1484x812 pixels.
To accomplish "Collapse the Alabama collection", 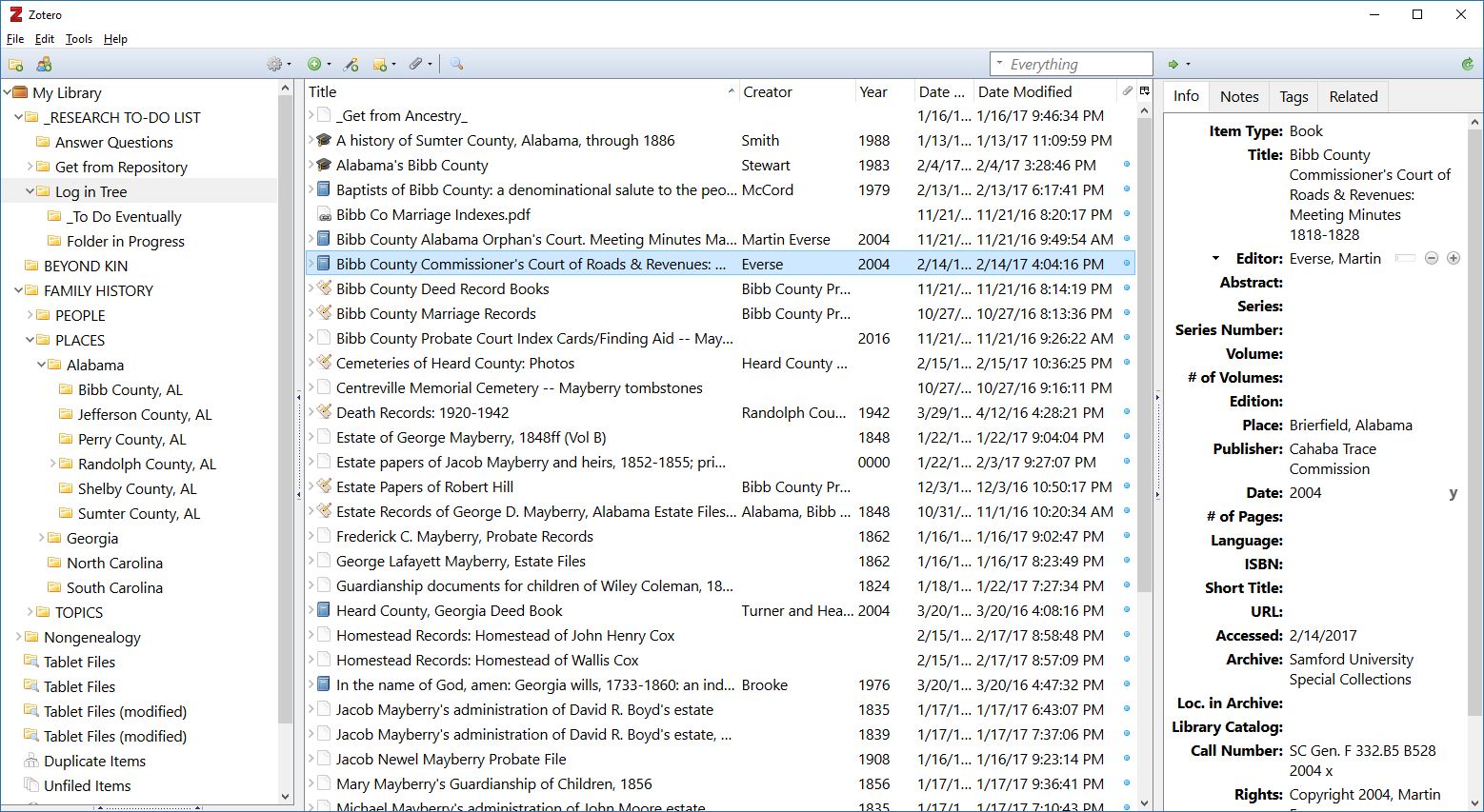I will coord(42,365).
